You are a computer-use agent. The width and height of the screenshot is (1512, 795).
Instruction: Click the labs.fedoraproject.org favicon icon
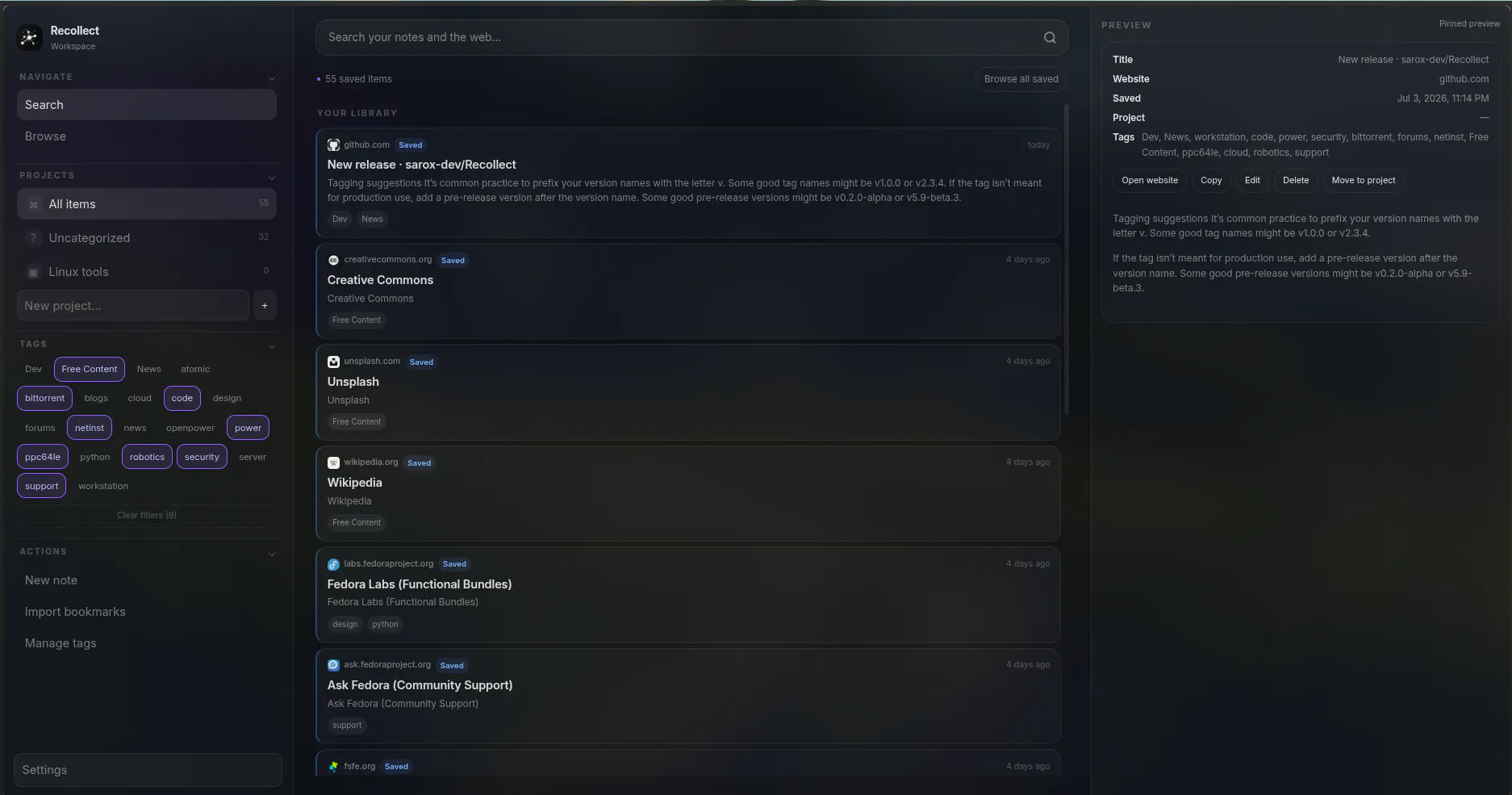(333, 564)
